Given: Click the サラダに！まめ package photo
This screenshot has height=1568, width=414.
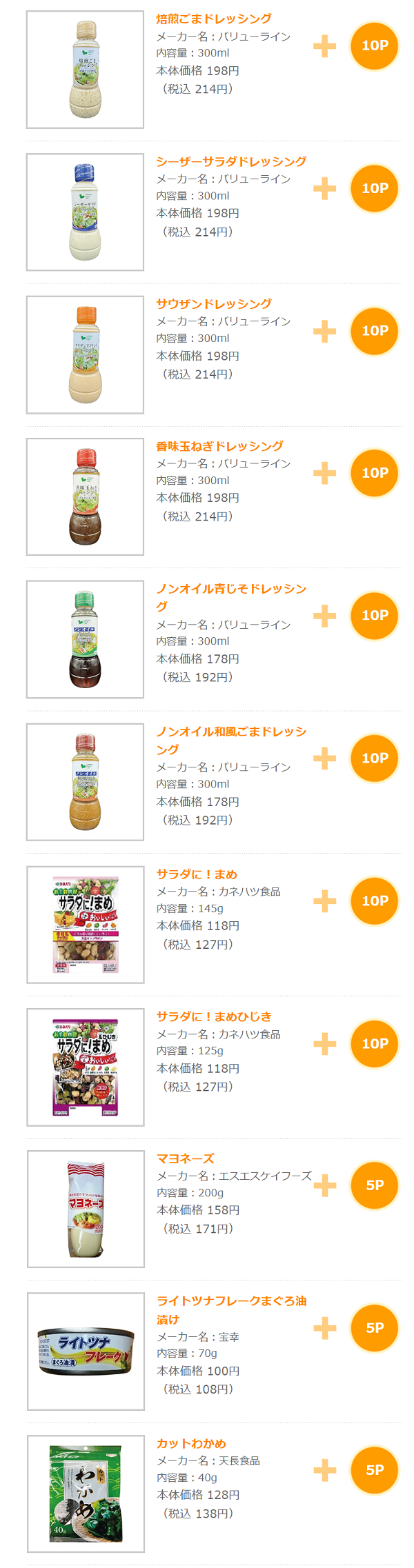Looking at the screenshot, I should point(86,925).
